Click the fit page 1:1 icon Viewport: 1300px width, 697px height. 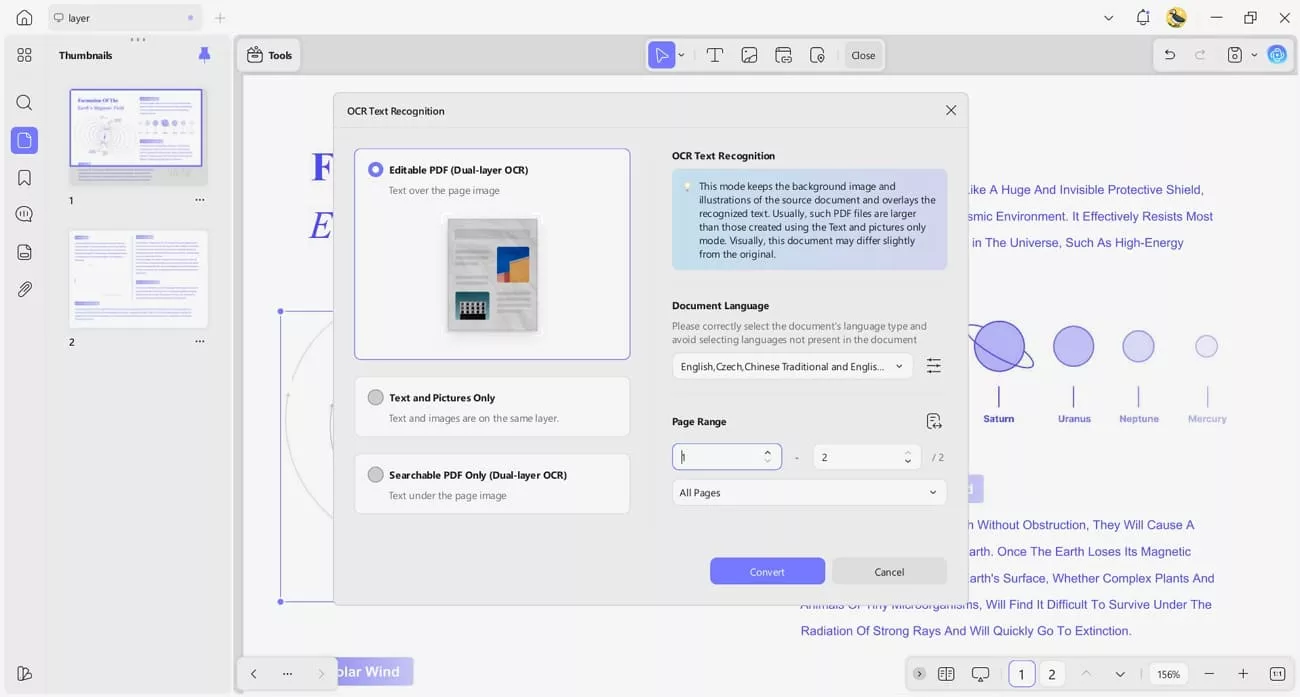coord(1277,674)
